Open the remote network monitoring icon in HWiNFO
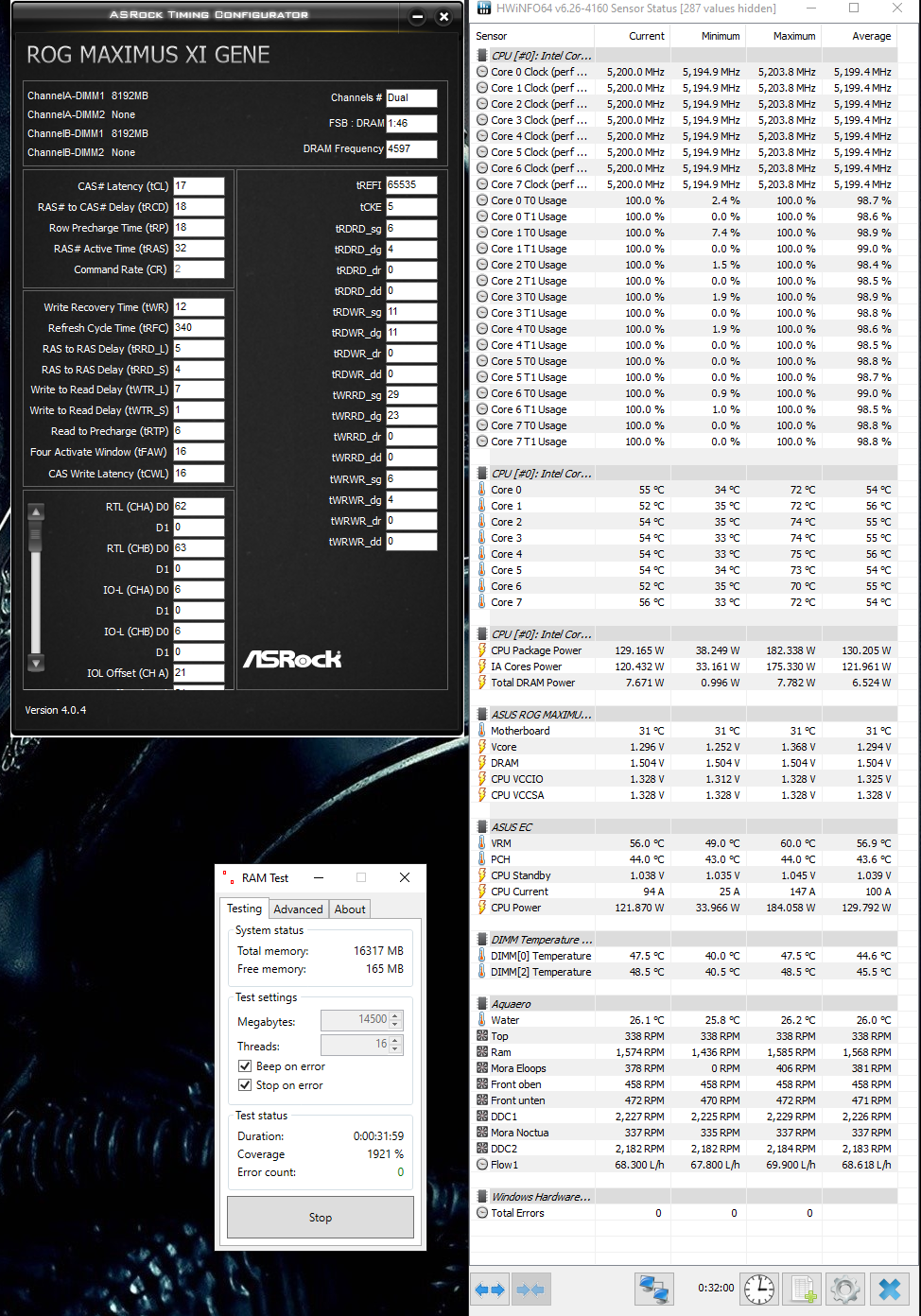 coord(653,1290)
